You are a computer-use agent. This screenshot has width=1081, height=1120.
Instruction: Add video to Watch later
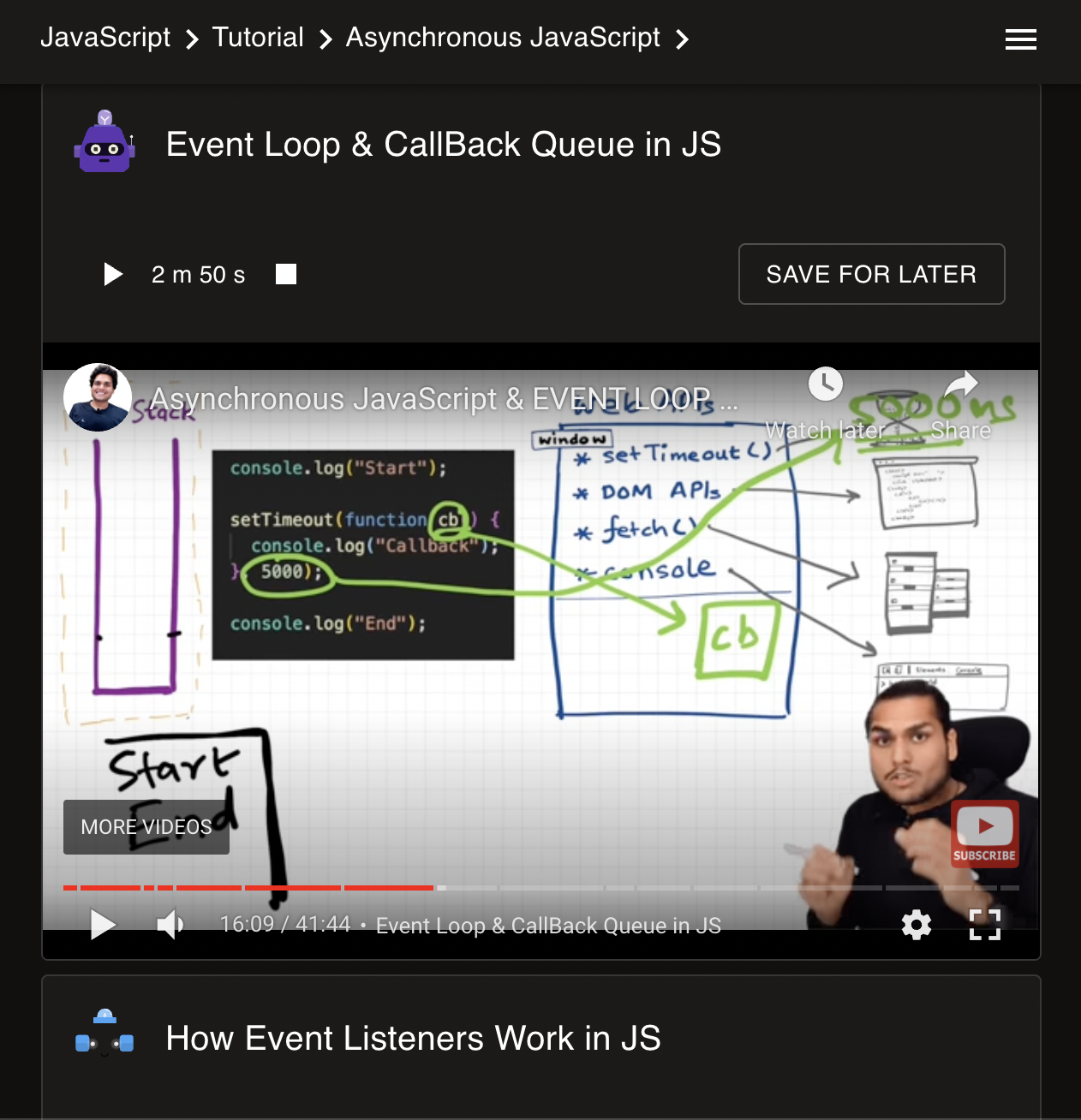point(825,404)
